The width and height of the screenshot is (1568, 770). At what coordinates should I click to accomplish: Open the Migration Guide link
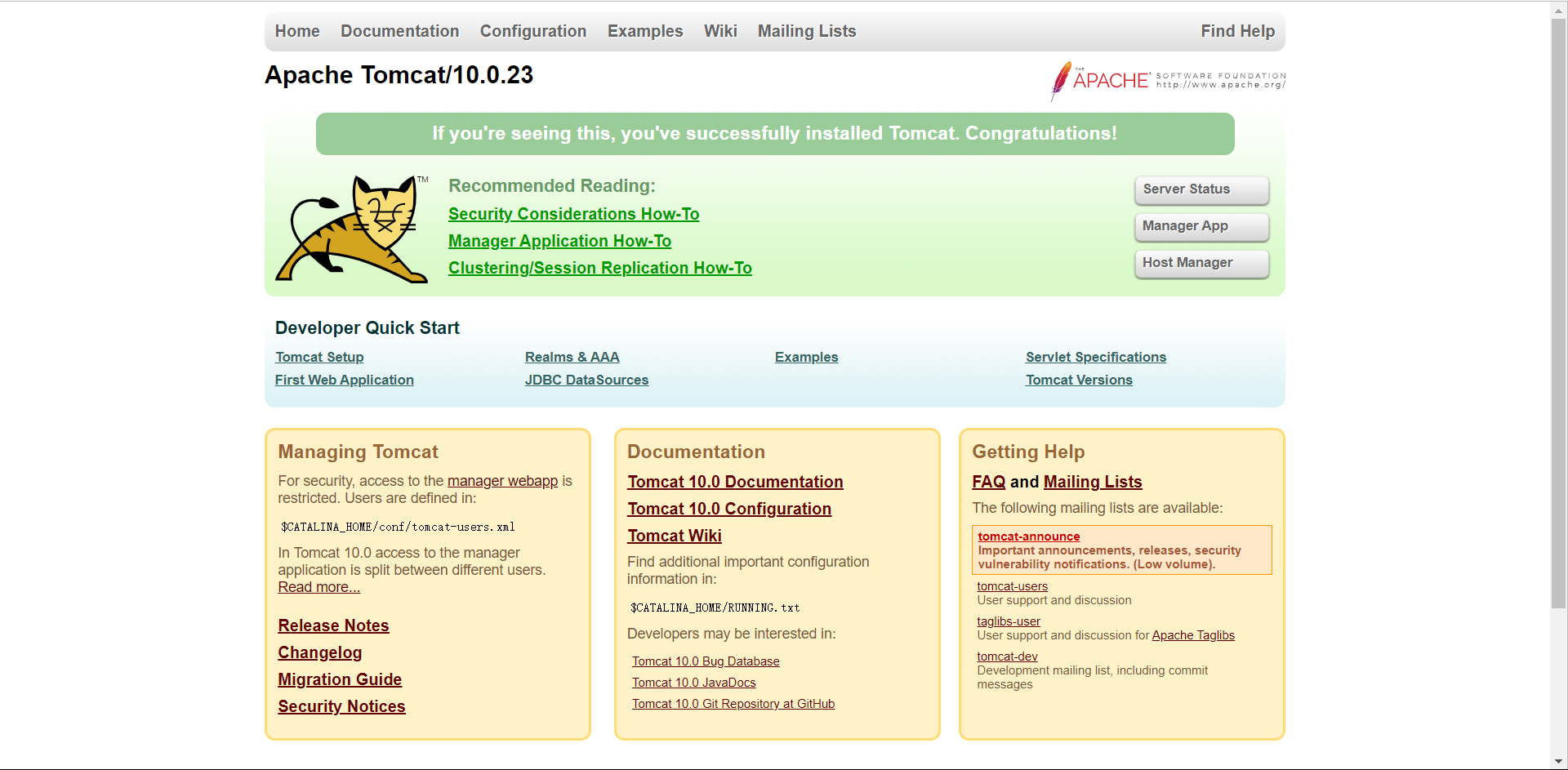pyautogui.click(x=340, y=679)
